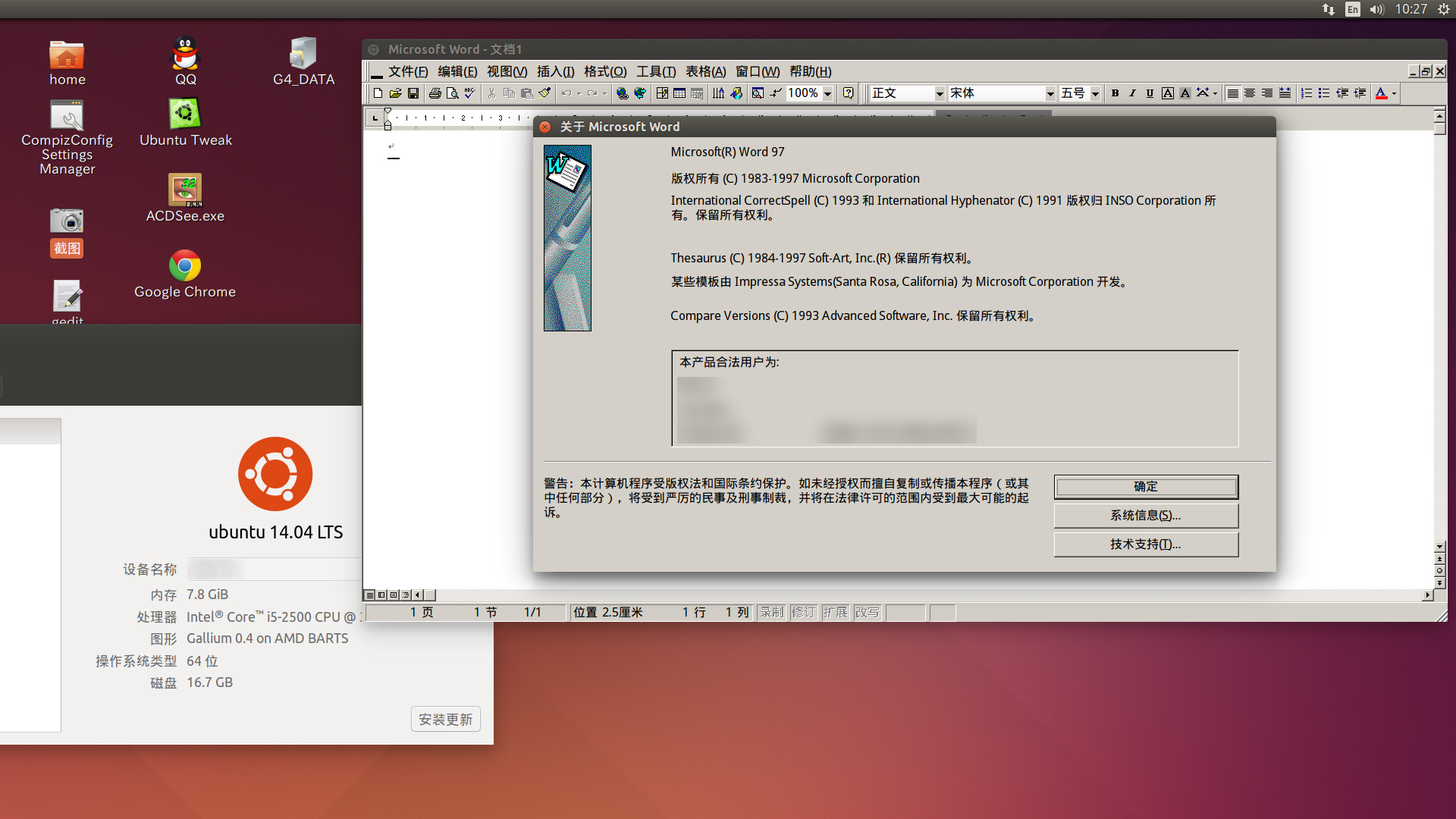1456x819 pixels.
Task: Click the Format Painter brush icon
Action: coord(544,93)
